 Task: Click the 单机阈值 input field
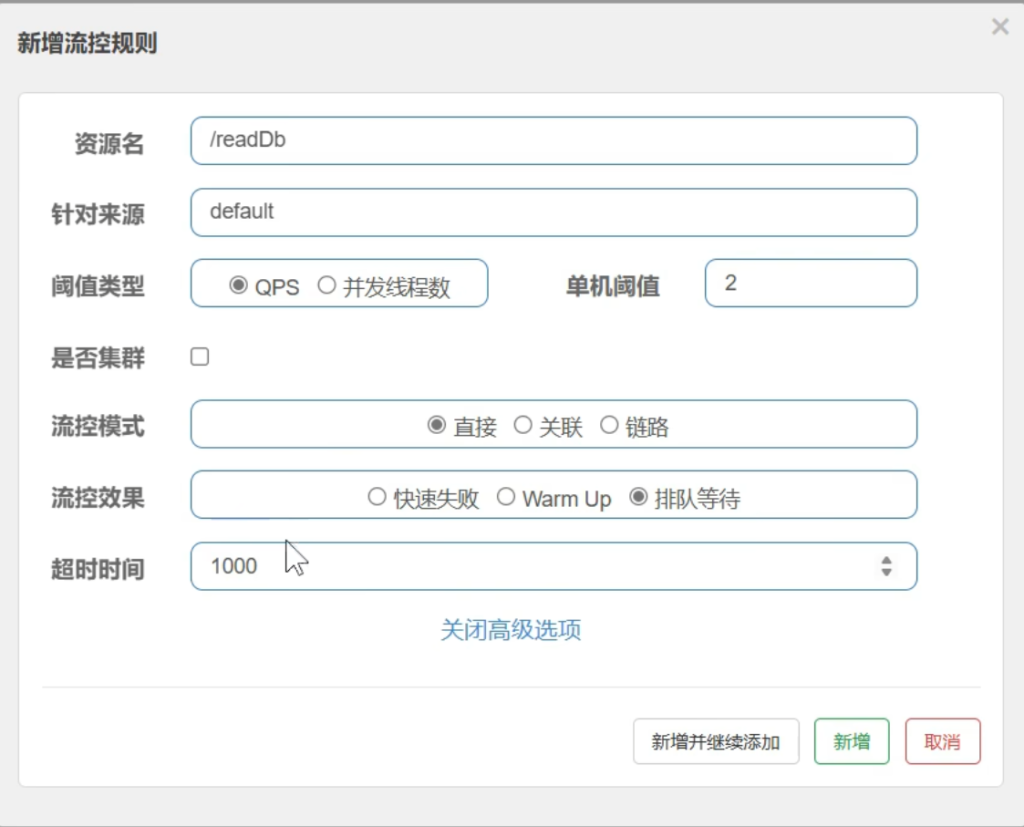click(810, 284)
